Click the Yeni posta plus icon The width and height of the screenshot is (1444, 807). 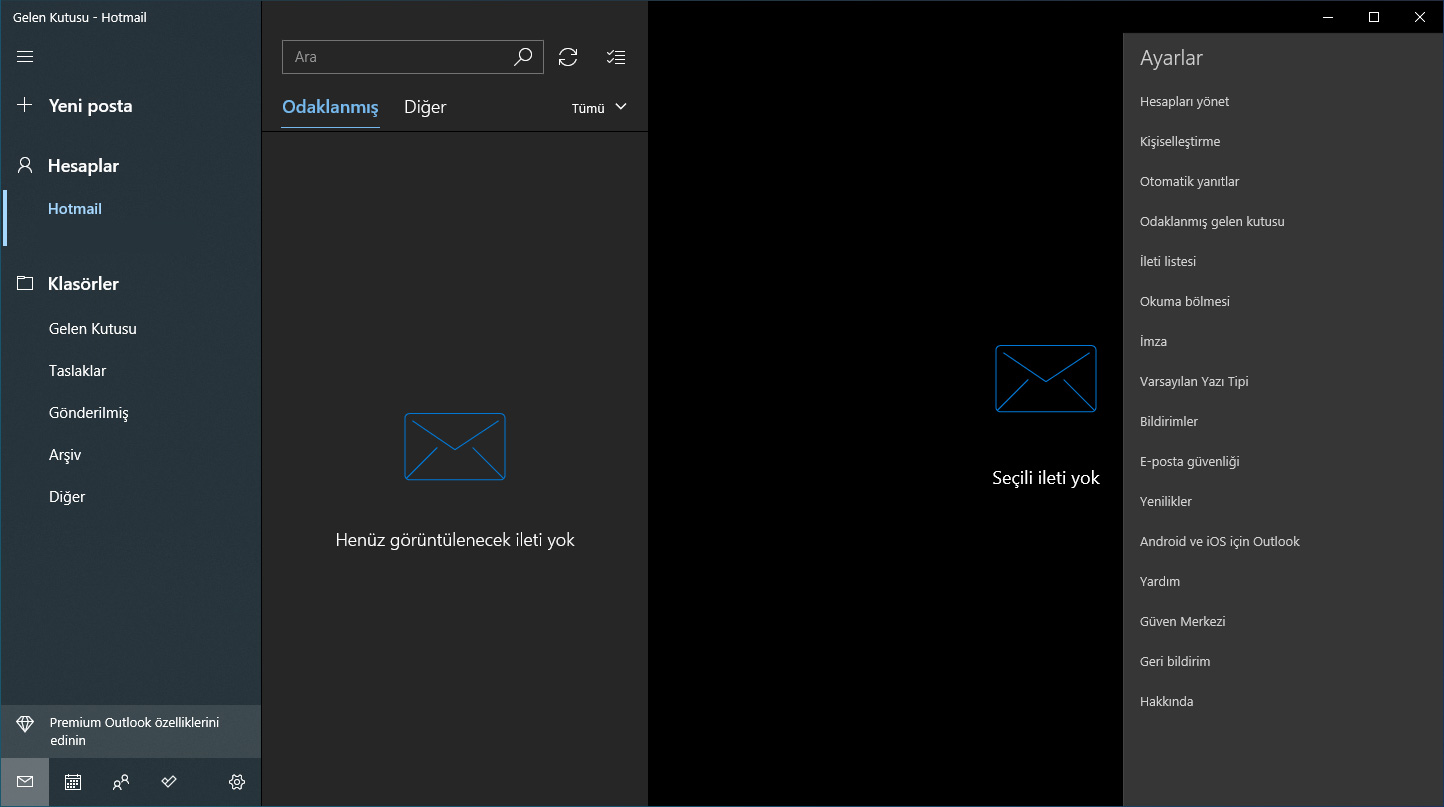tap(25, 105)
